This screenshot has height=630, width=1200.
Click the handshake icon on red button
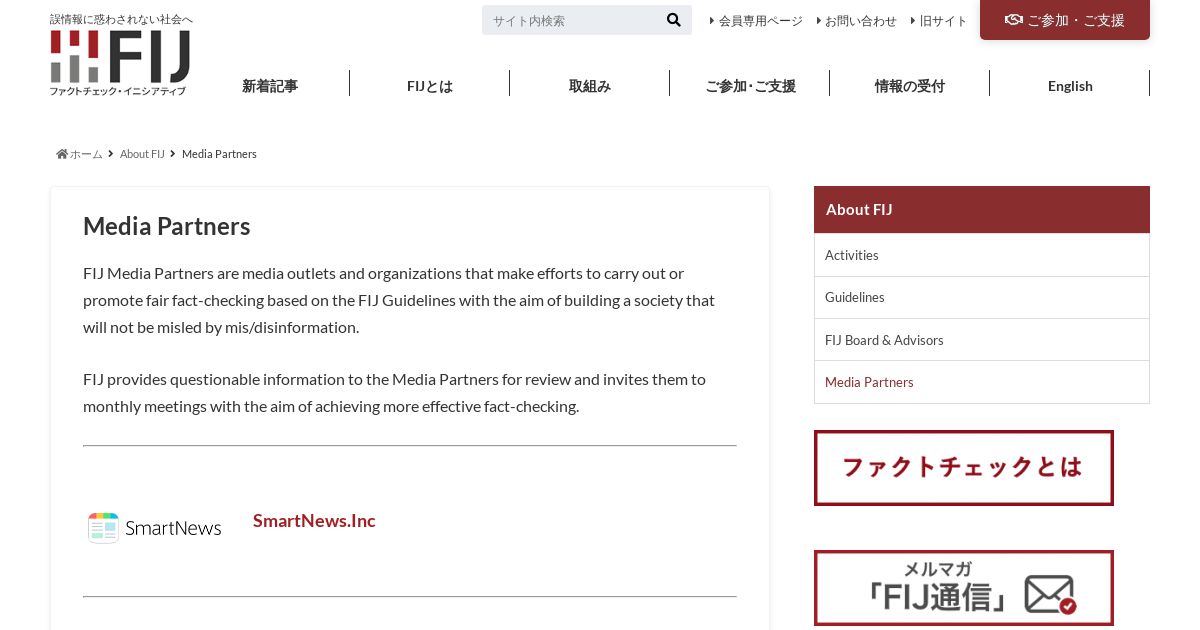(x=1014, y=20)
